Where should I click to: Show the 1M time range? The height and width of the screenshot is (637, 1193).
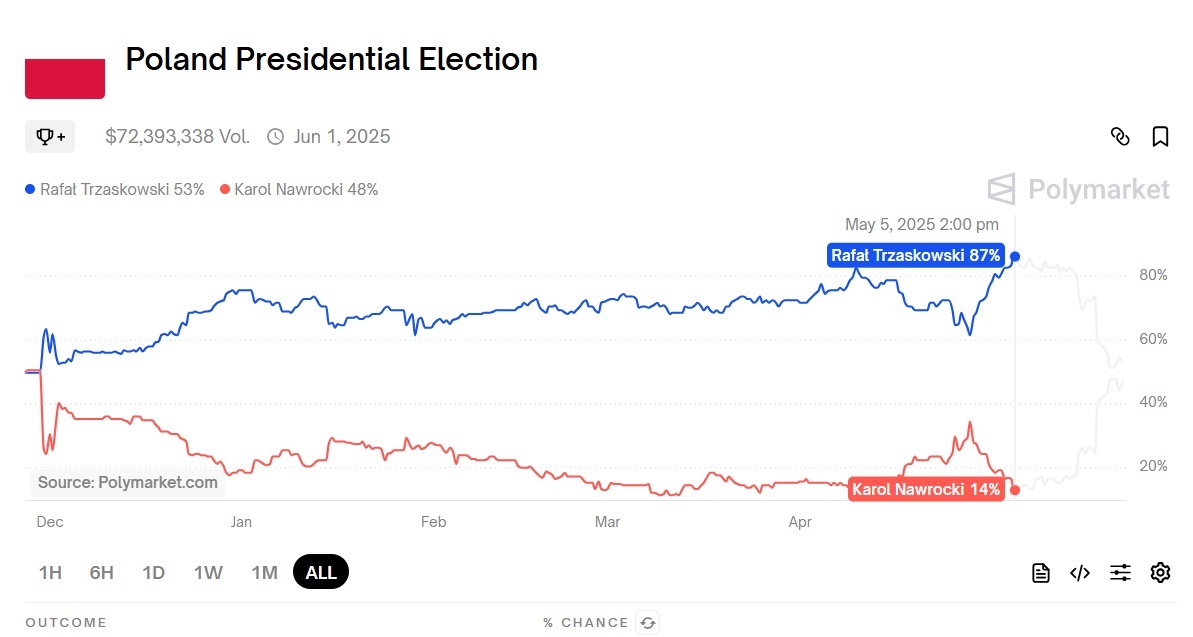[x=264, y=573]
